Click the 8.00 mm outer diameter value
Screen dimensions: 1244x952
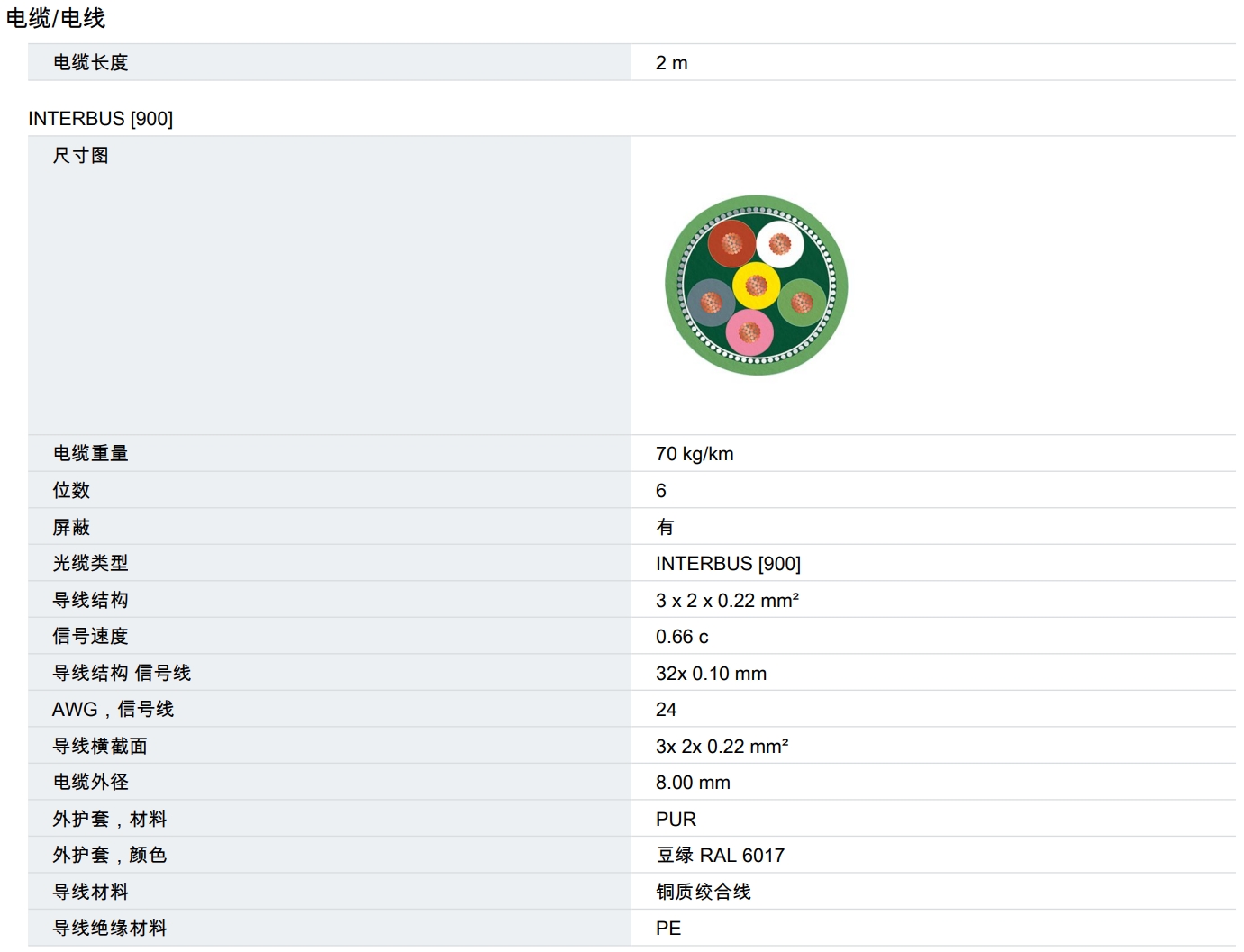click(692, 783)
